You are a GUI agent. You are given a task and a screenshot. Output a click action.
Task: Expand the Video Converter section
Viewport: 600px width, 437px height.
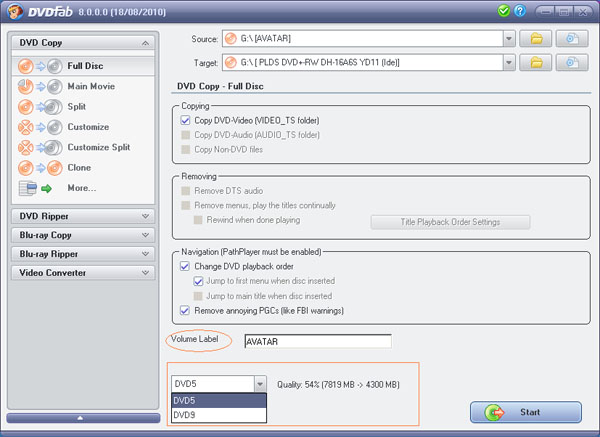[145, 272]
